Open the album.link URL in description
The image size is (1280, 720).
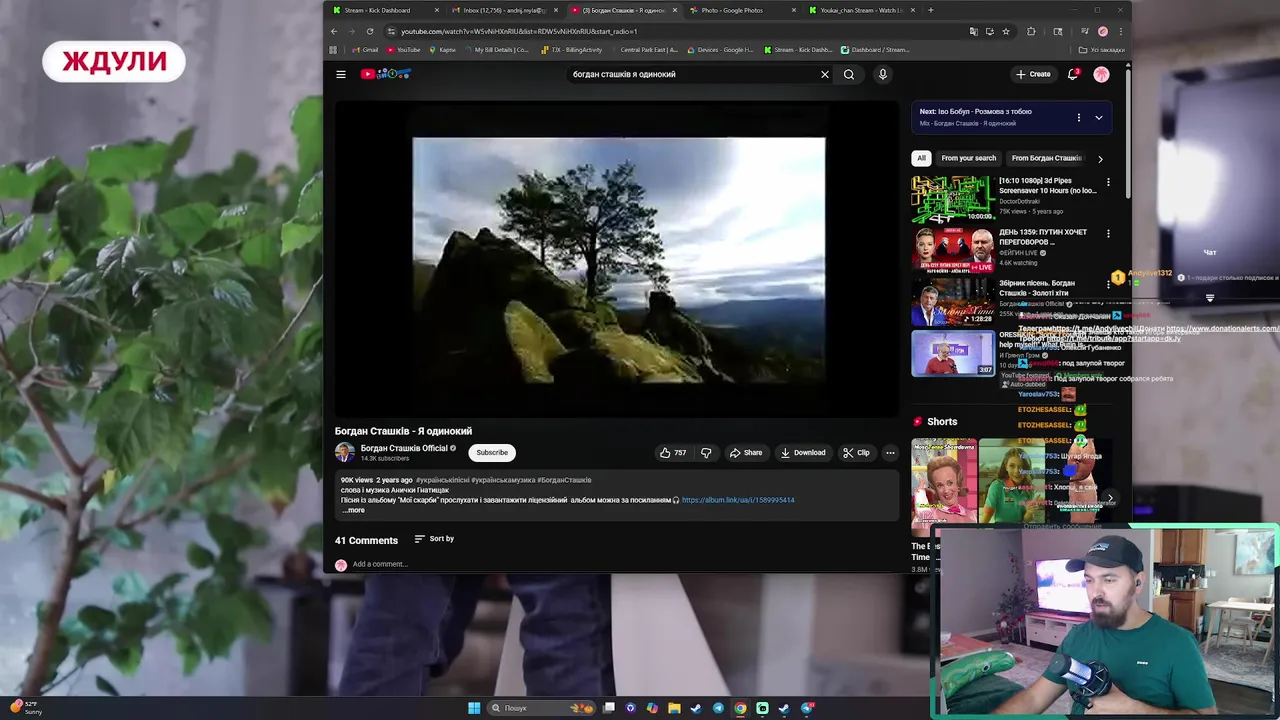[738, 500]
